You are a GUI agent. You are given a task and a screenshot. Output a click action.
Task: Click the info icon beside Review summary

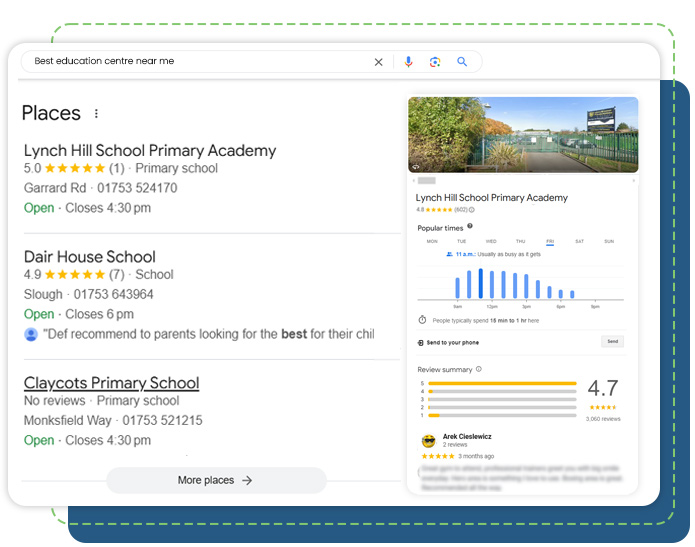point(479,369)
